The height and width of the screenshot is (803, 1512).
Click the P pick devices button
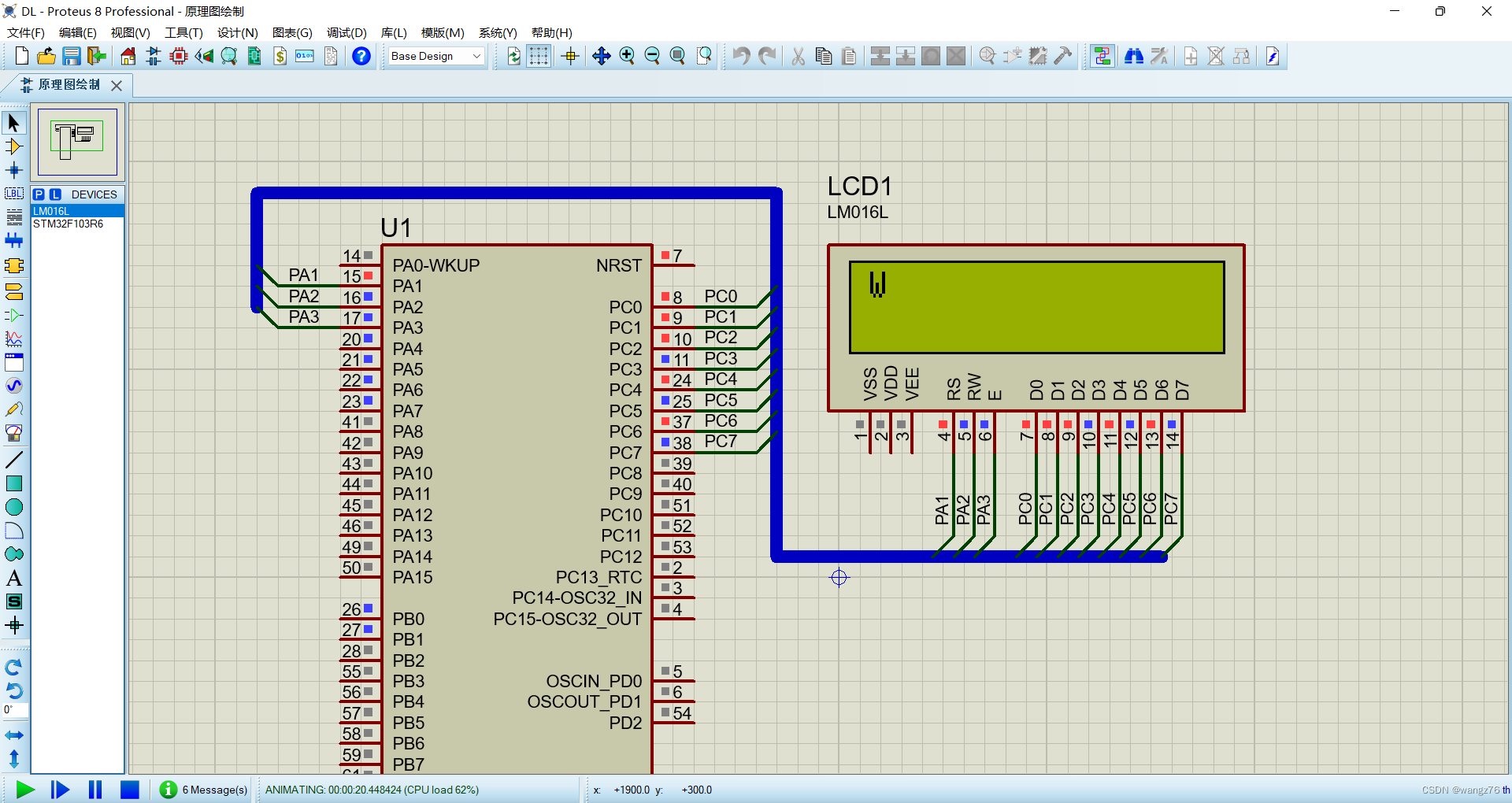[x=39, y=194]
